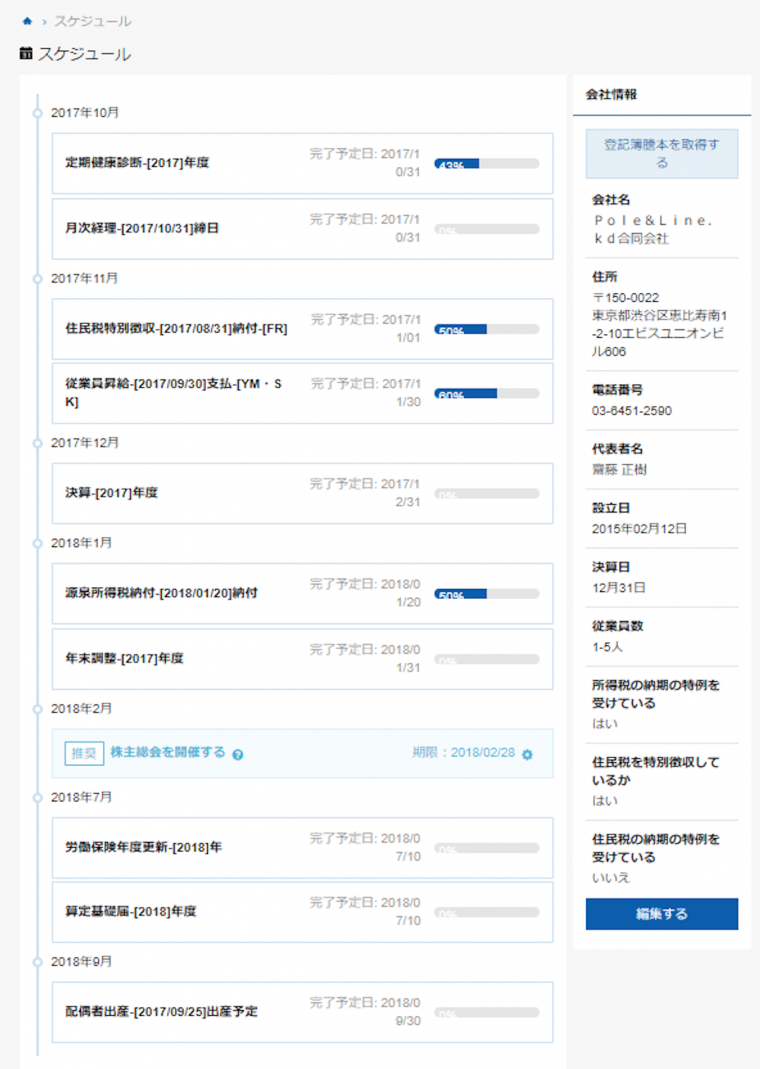Open 配偶者出産-[2017/09/25]出産予定 task

click(x=161, y=1011)
